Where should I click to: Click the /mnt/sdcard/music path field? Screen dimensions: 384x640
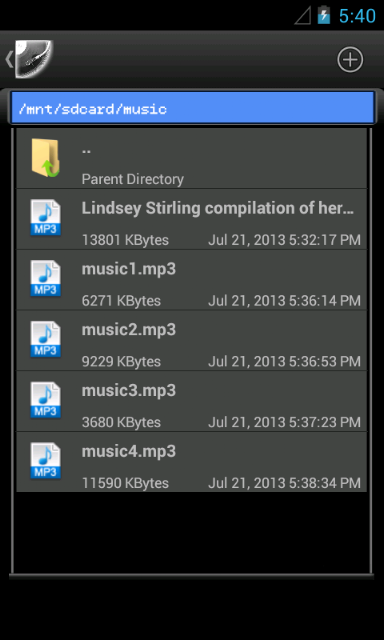[x=192, y=108]
